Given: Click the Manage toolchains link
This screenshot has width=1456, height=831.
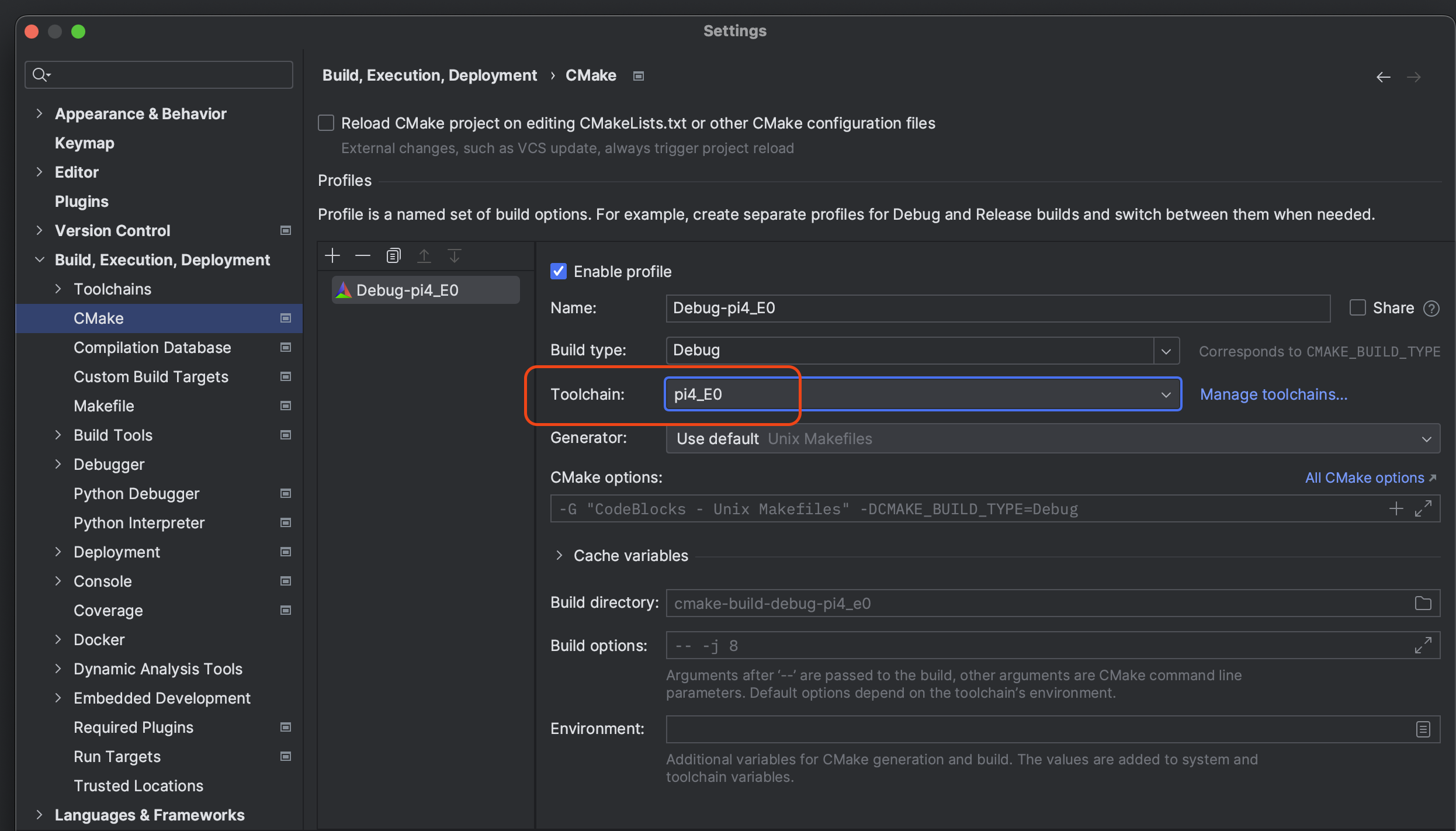Looking at the screenshot, I should (1274, 394).
